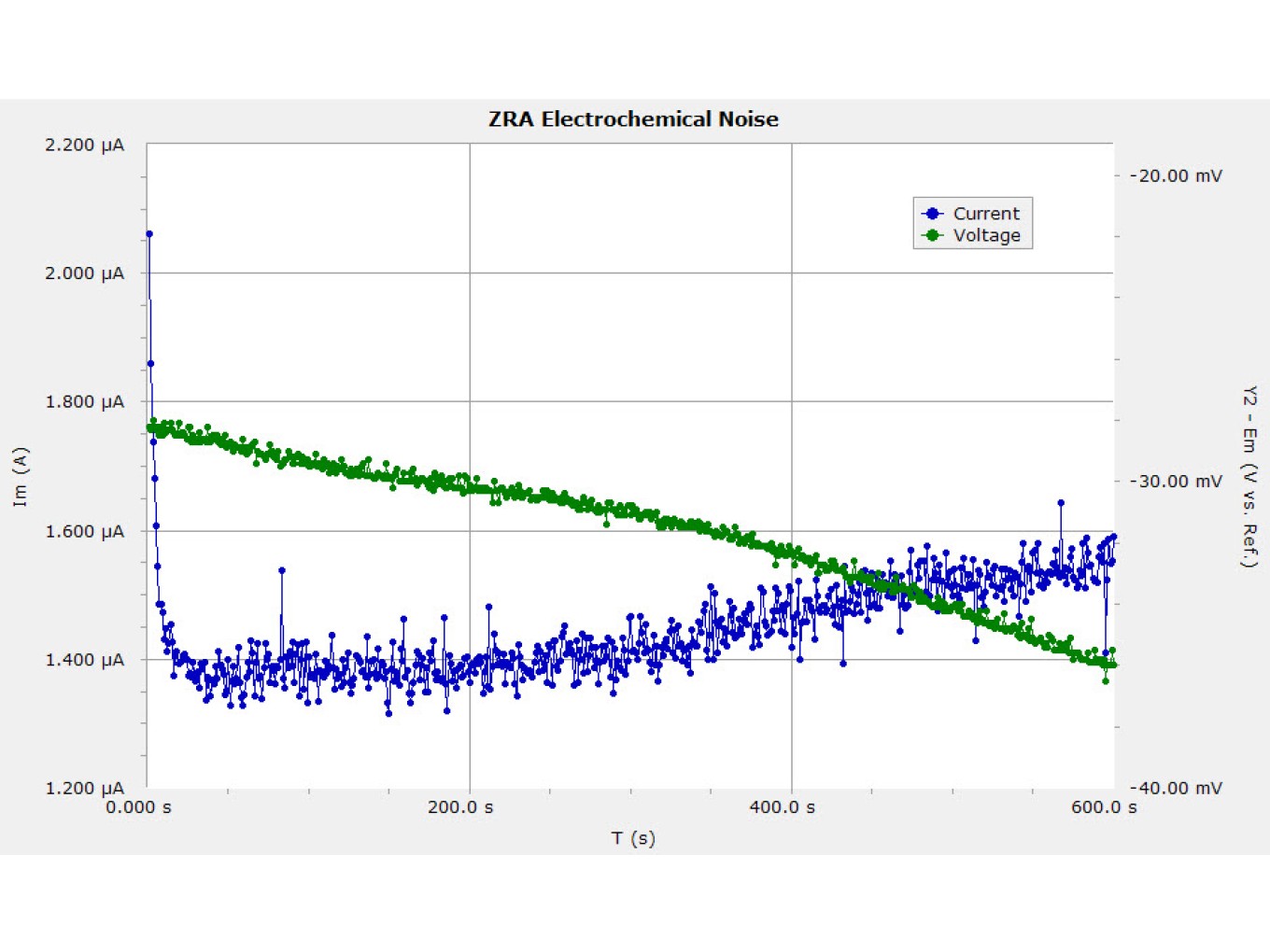Select the Current legend entry
The image size is (1270, 952).
(x=973, y=213)
